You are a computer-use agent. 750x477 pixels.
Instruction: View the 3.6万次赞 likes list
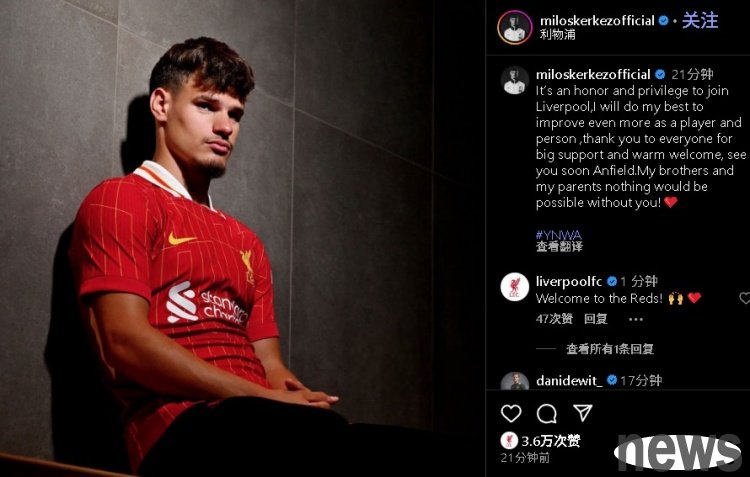click(551, 441)
